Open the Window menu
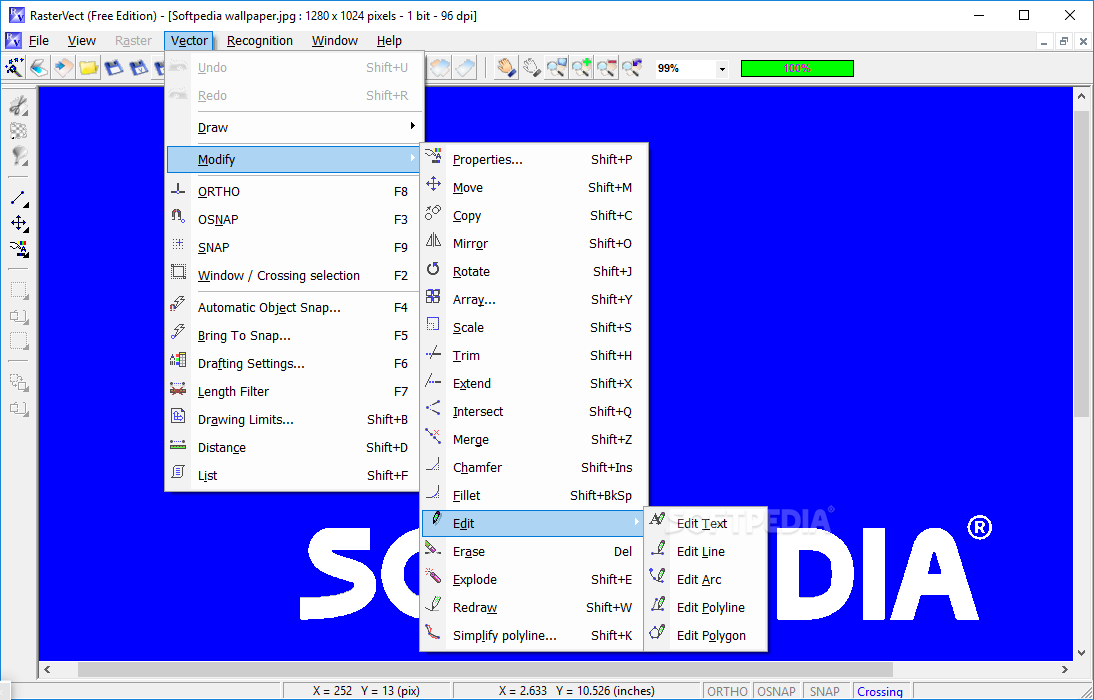Viewport: 1094px width, 700px height. tap(335, 40)
